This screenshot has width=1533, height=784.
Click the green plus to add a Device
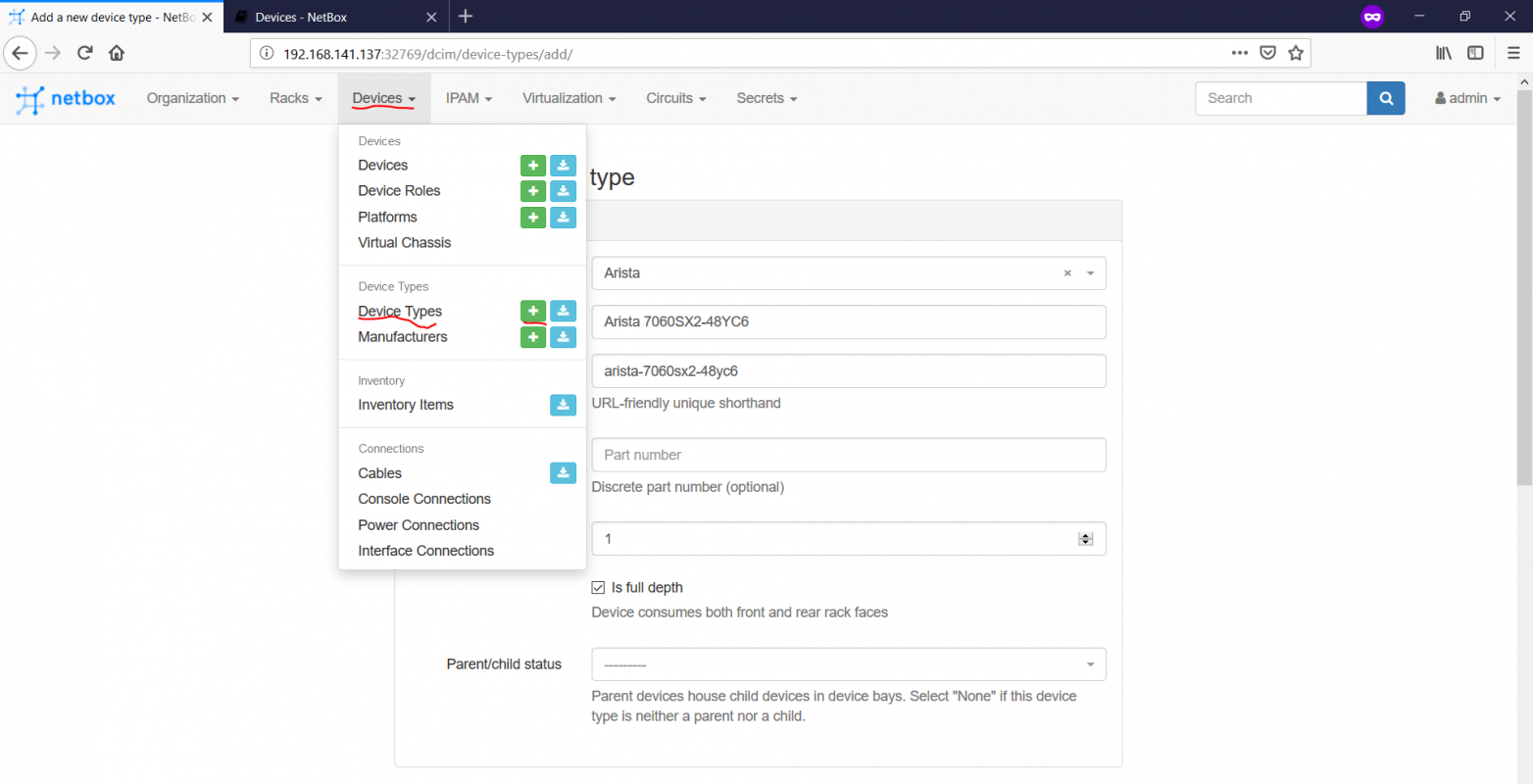tap(532, 165)
